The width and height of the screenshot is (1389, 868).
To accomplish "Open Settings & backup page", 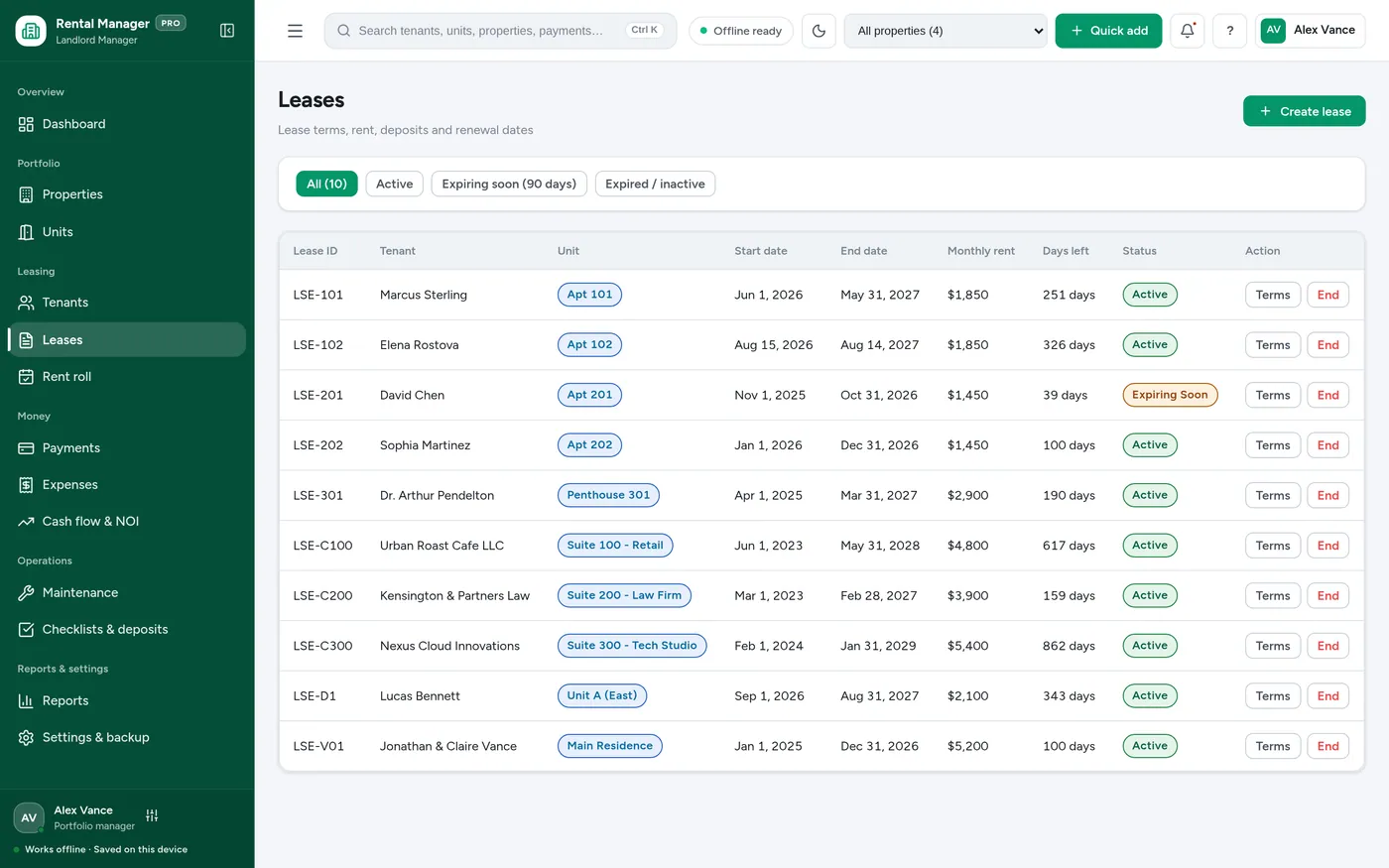I will 127,738.
